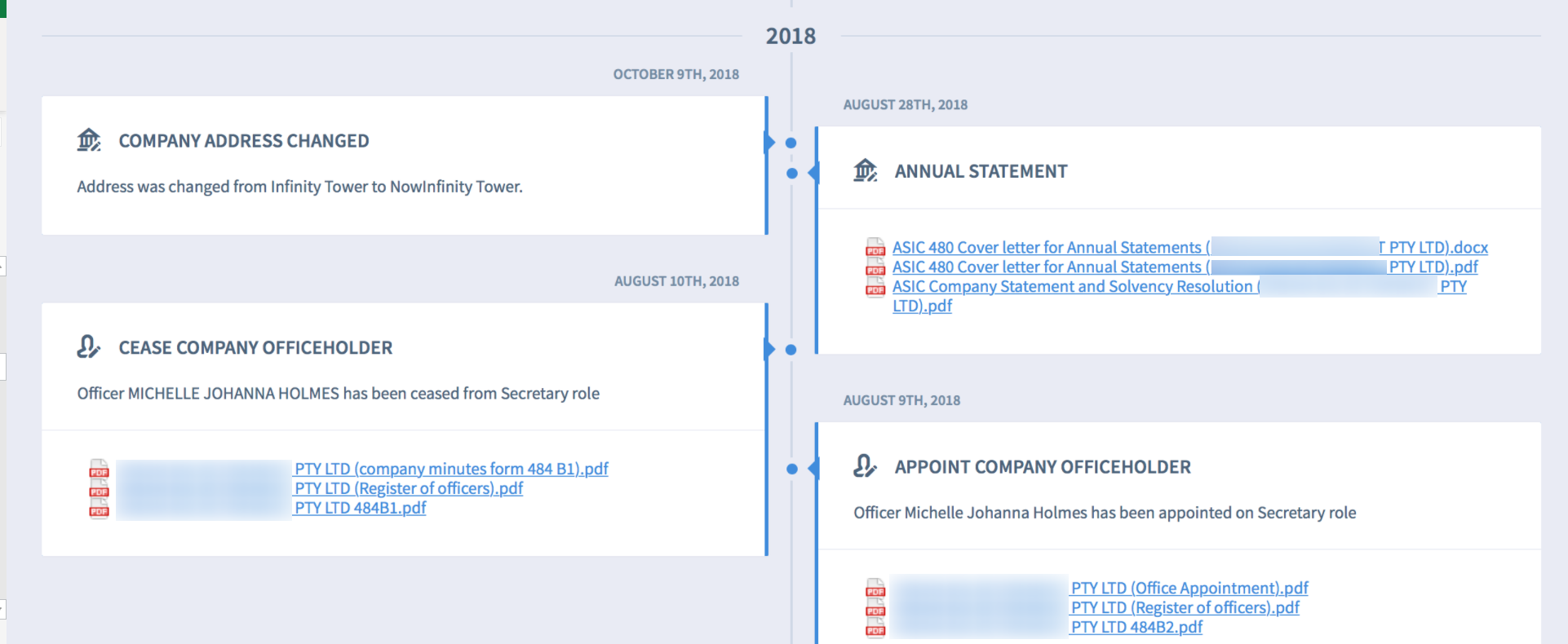This screenshot has width=1568, height=644.
Task: Open ASIC 480 Cover letter pdf link
Action: [x=1185, y=267]
